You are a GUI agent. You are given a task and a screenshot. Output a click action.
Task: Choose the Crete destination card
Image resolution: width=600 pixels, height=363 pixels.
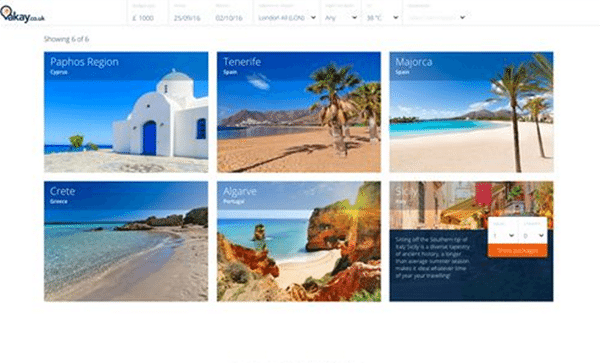(x=126, y=241)
